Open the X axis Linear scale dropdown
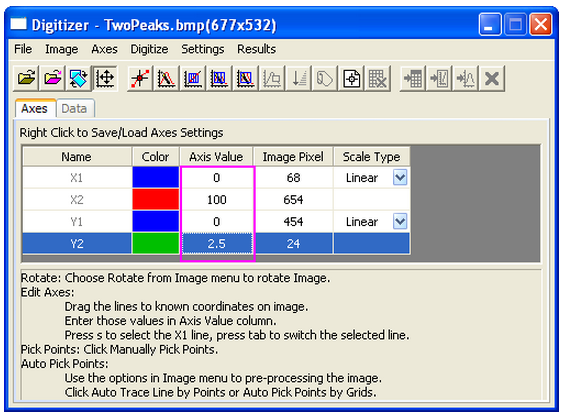563x416 pixels. pos(400,177)
